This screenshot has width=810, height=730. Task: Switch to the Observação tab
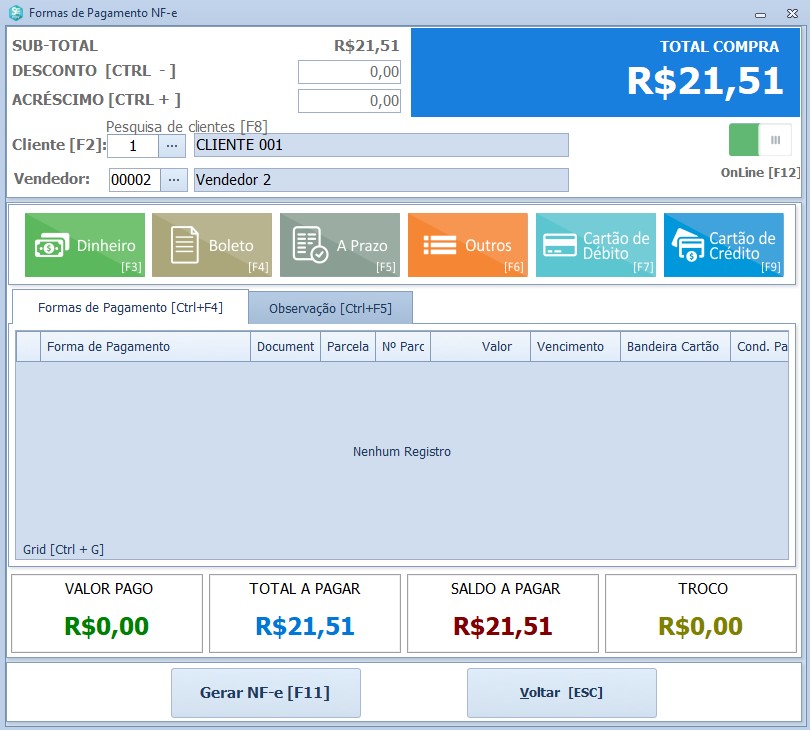[x=330, y=308]
